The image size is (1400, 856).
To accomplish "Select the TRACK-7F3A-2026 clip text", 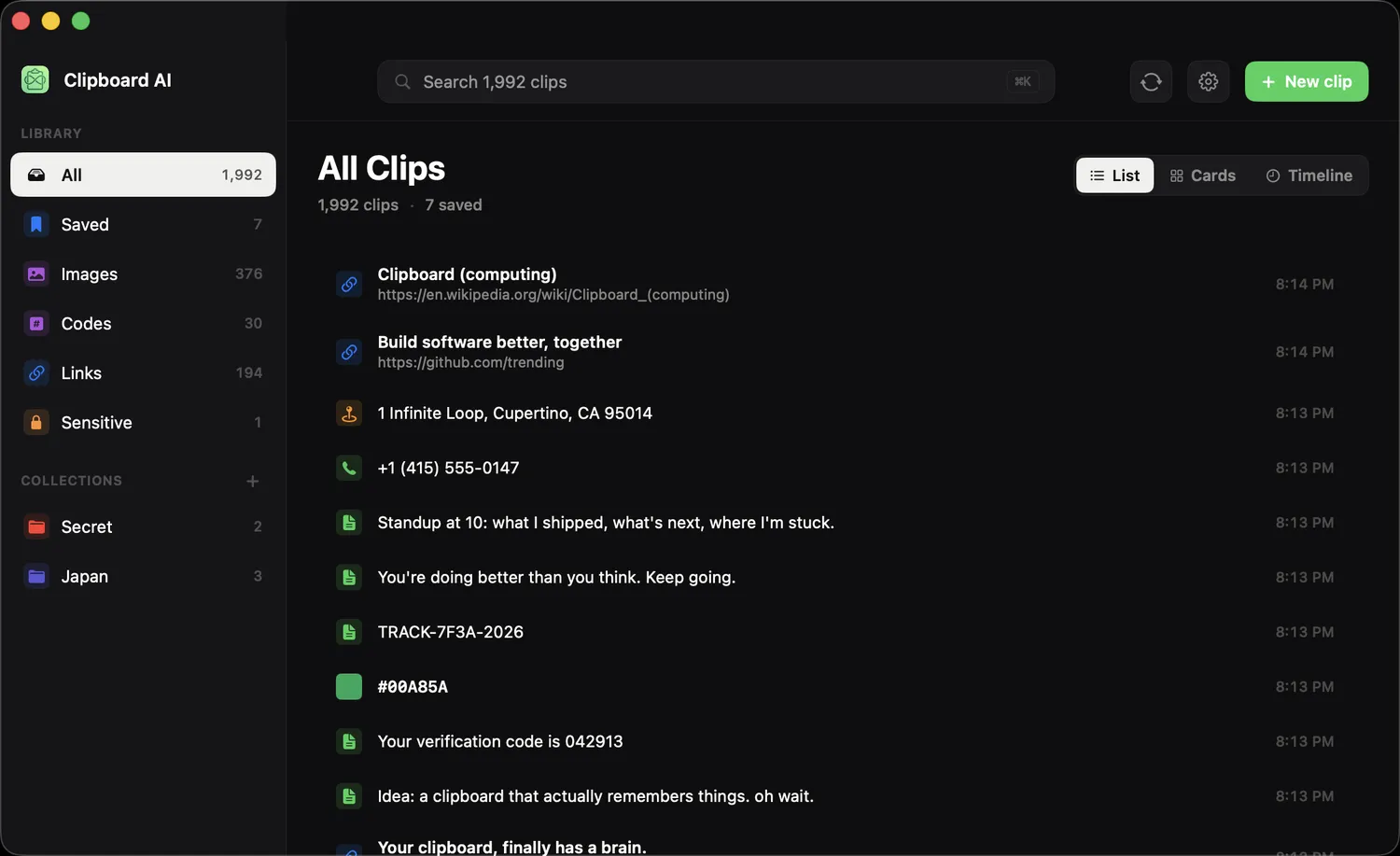I will point(450,632).
